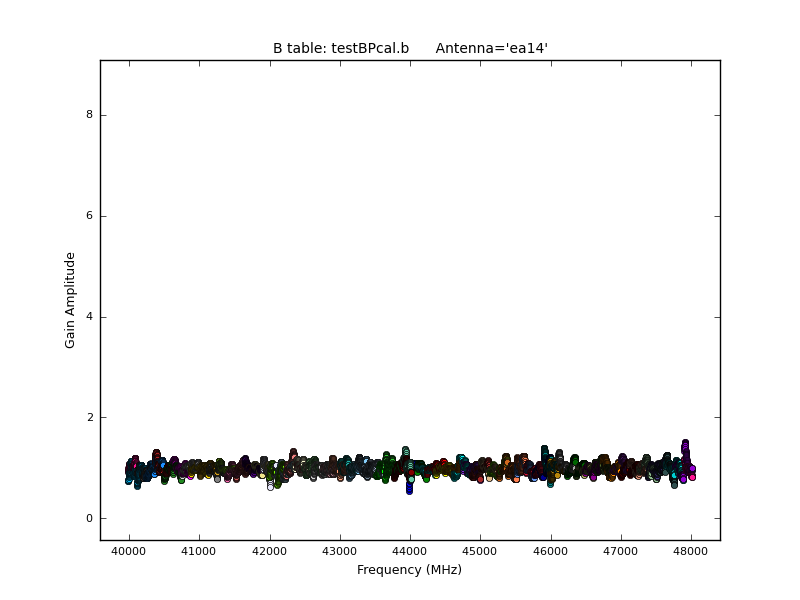The height and width of the screenshot is (600, 800).
Task: Click the y-axis tick label 6
Action: 89,216
